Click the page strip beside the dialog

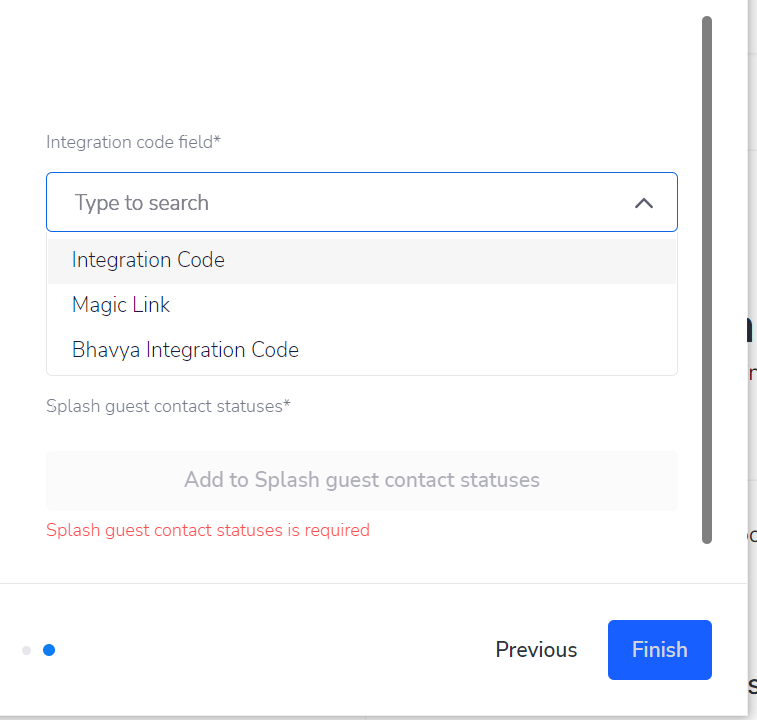[x=752, y=360]
